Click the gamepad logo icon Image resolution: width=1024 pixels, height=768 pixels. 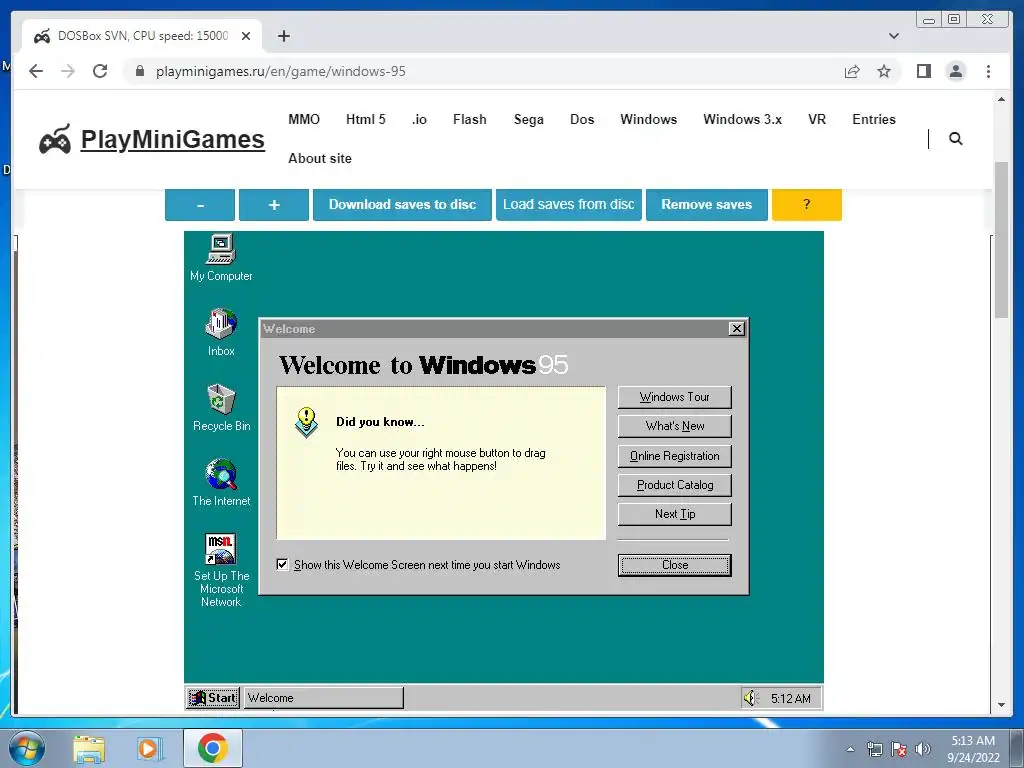point(55,138)
